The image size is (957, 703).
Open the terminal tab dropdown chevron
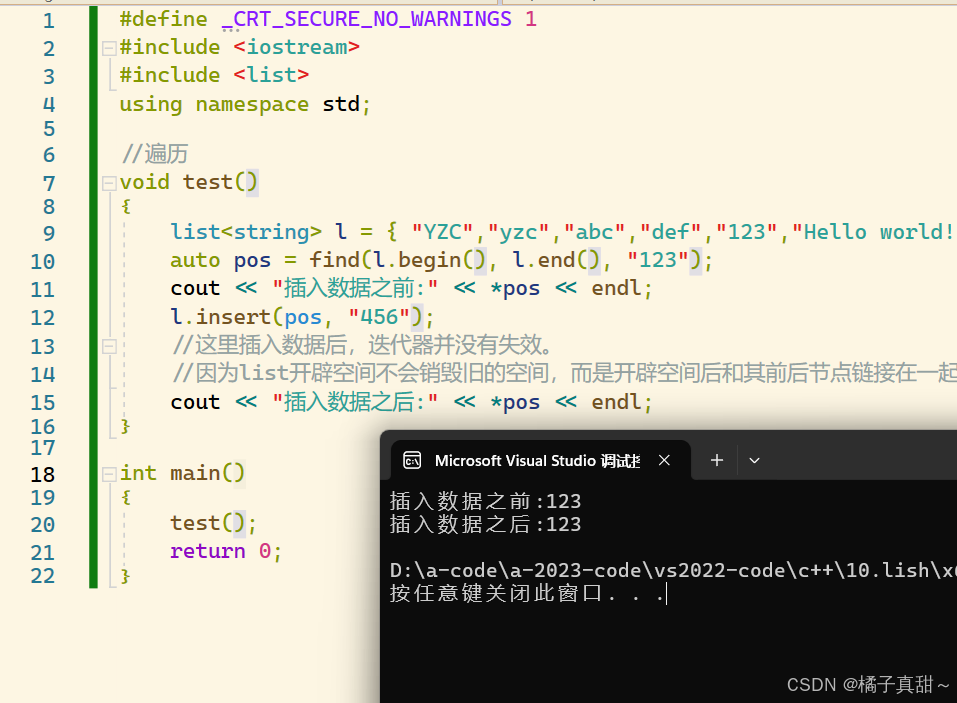[754, 461]
